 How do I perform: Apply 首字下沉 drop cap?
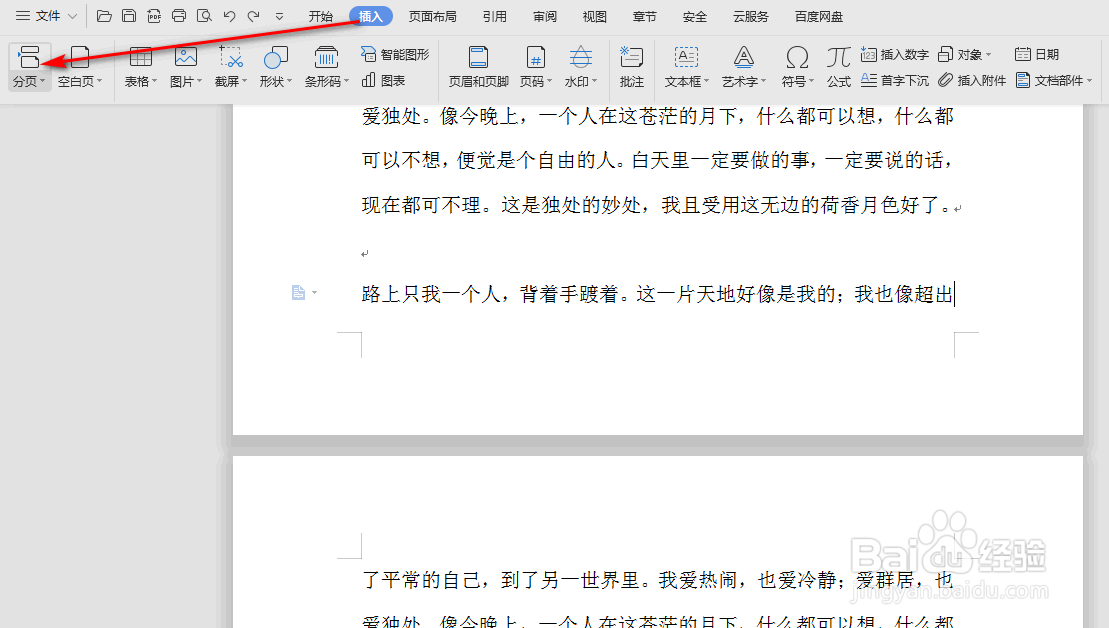895,81
